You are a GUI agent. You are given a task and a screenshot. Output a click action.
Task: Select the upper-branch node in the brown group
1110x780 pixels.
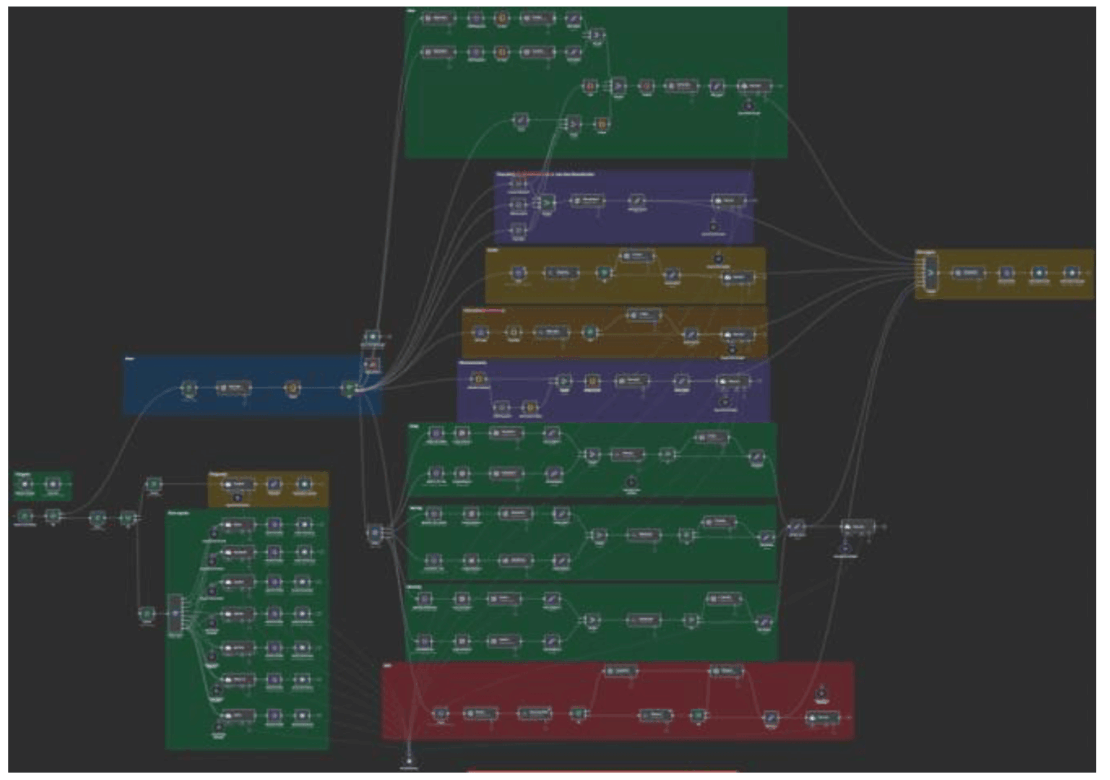(643, 315)
